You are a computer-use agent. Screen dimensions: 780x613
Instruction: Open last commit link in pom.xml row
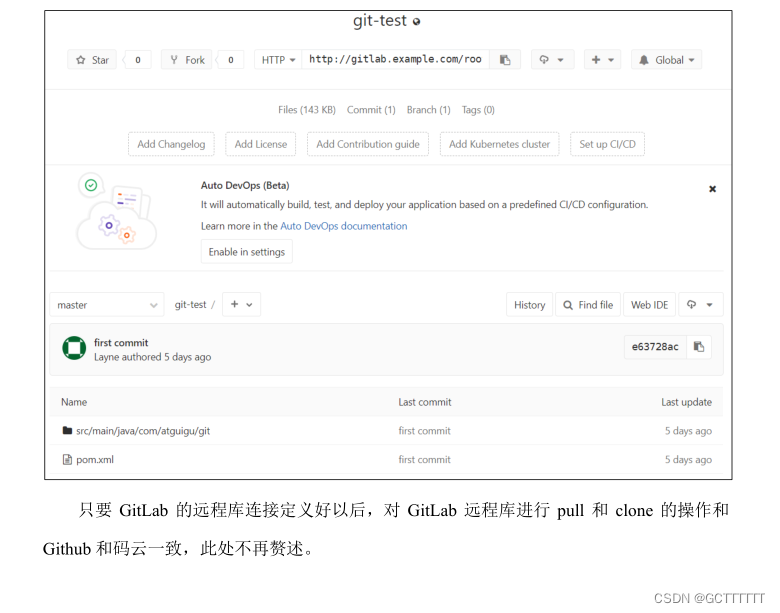point(424,460)
